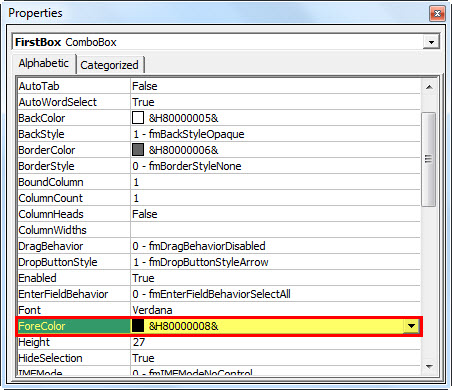Viewport: 452px width, 390px height.
Task: Click the AutoTab value False
Action: [x=145, y=86]
